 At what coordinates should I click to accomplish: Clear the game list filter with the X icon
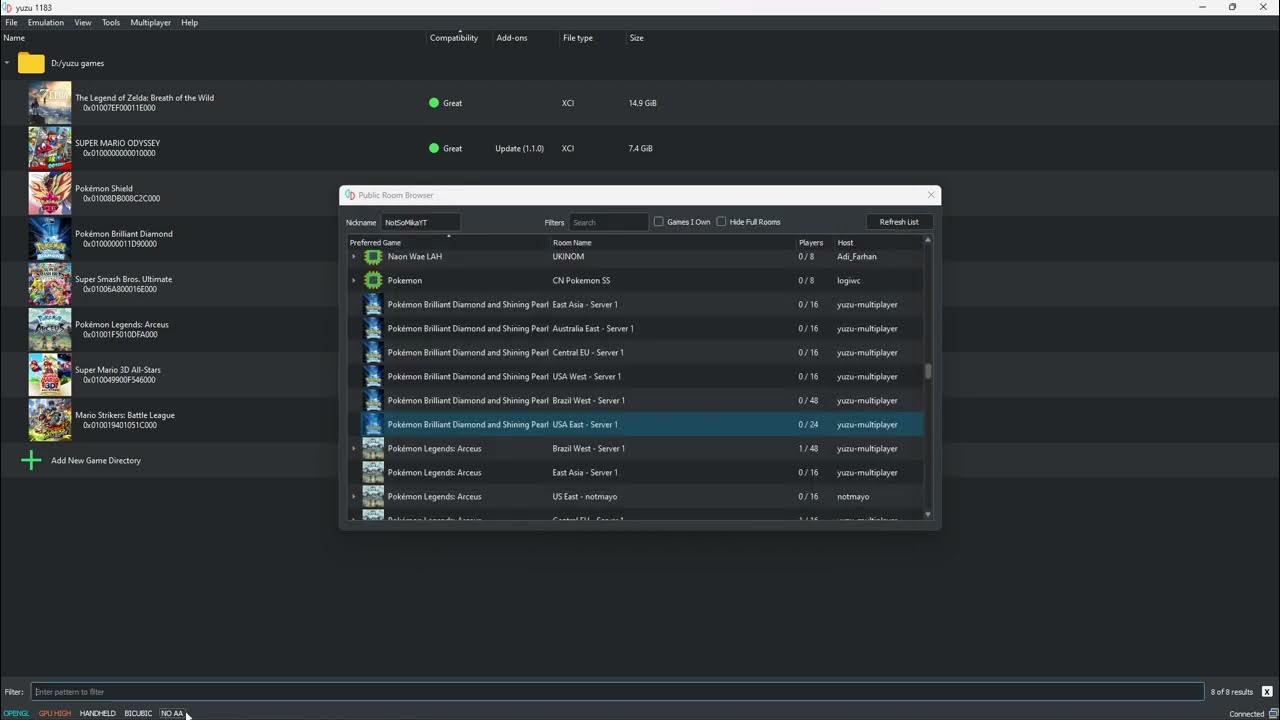[x=1267, y=691]
